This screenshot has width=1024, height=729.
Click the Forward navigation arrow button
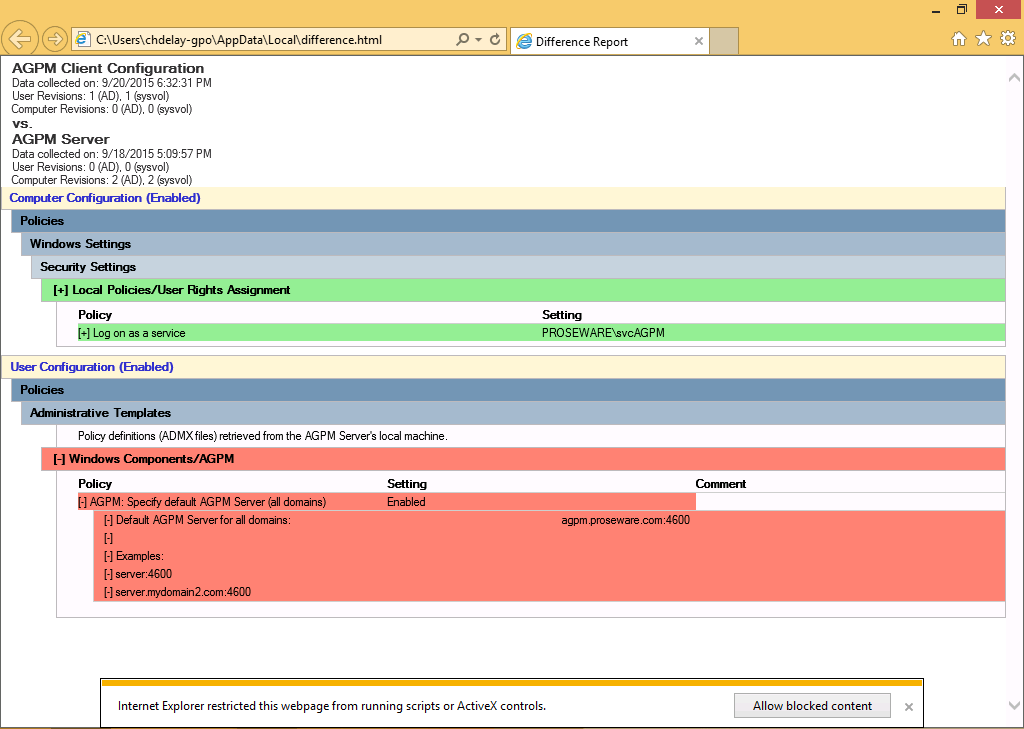tap(55, 39)
